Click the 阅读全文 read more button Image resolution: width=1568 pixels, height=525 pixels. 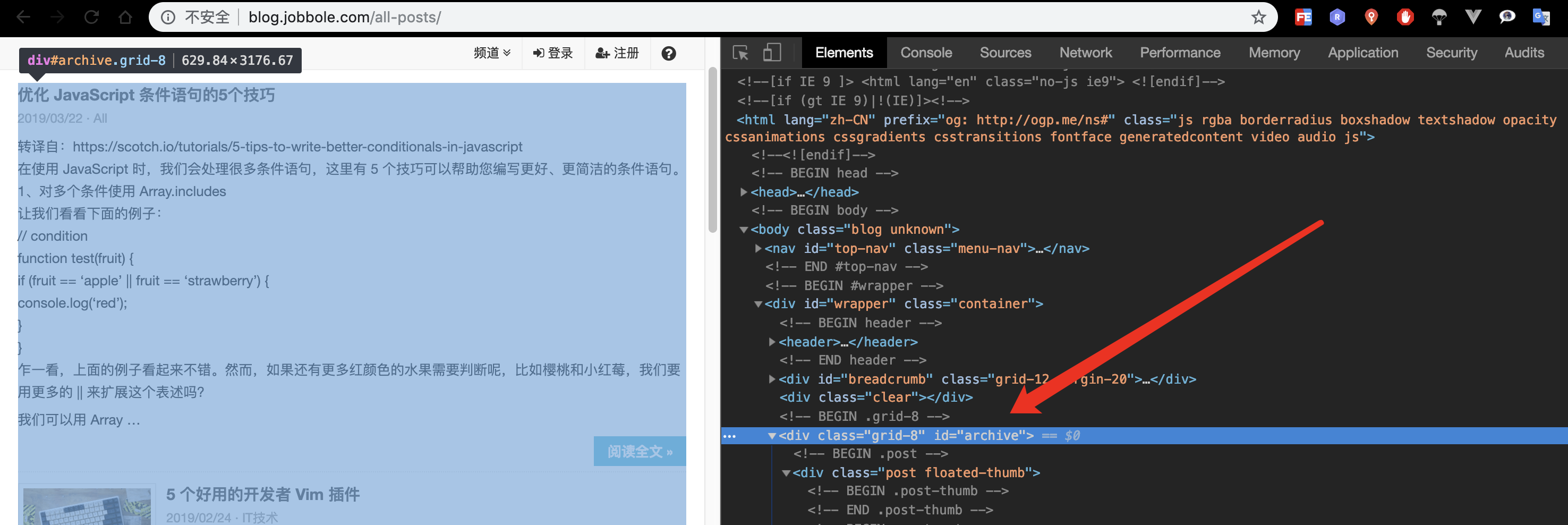pos(640,451)
